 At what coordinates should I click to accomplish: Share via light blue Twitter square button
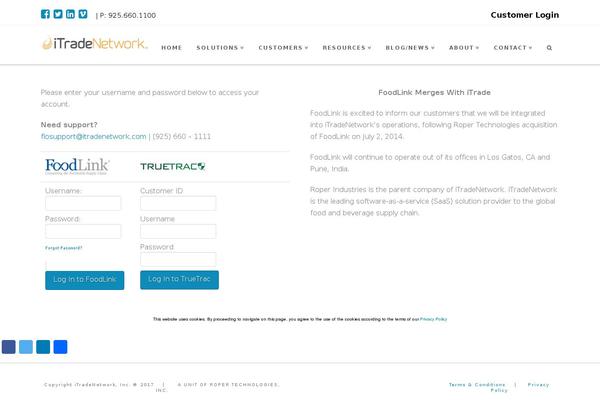26,347
